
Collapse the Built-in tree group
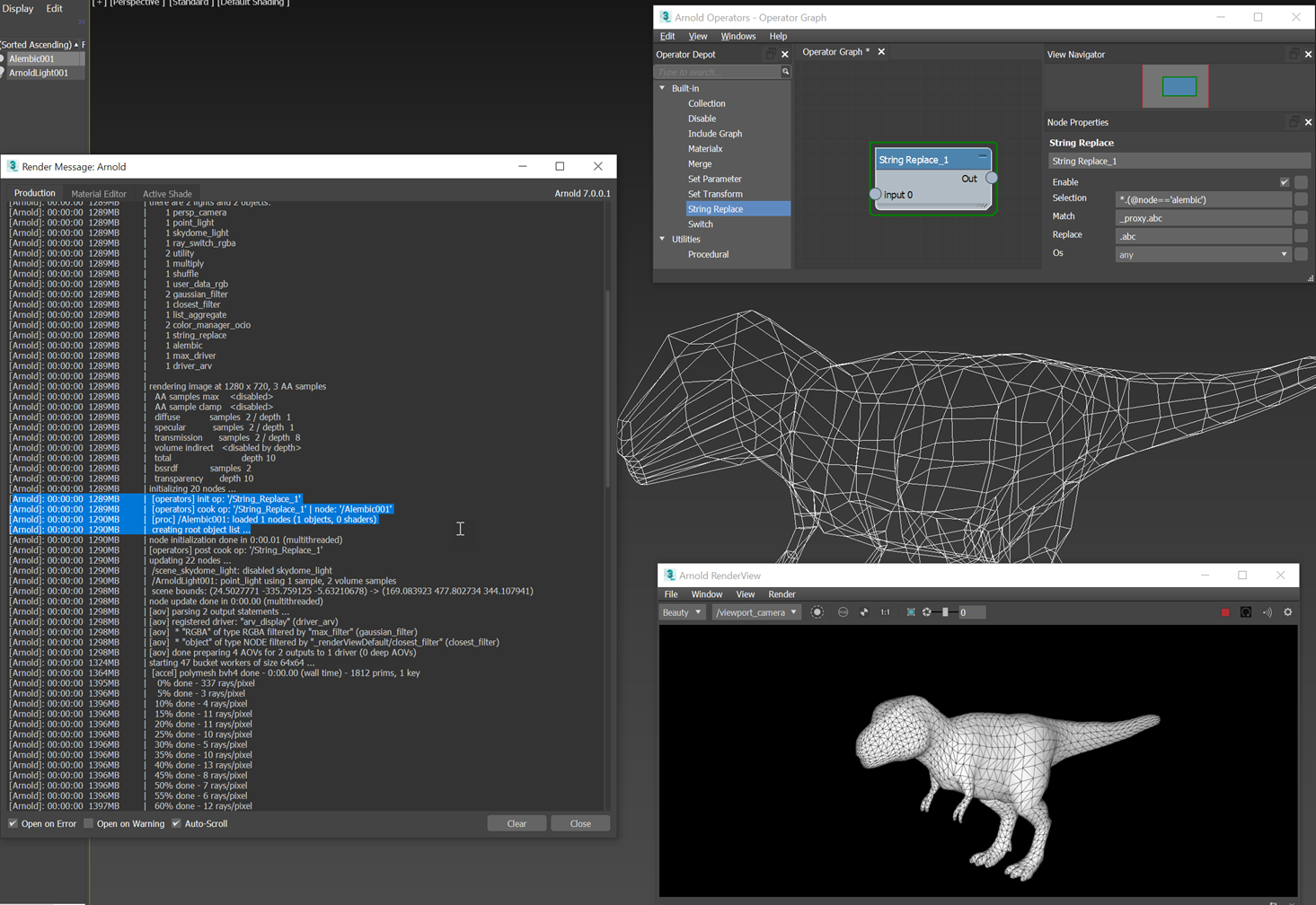[663, 88]
